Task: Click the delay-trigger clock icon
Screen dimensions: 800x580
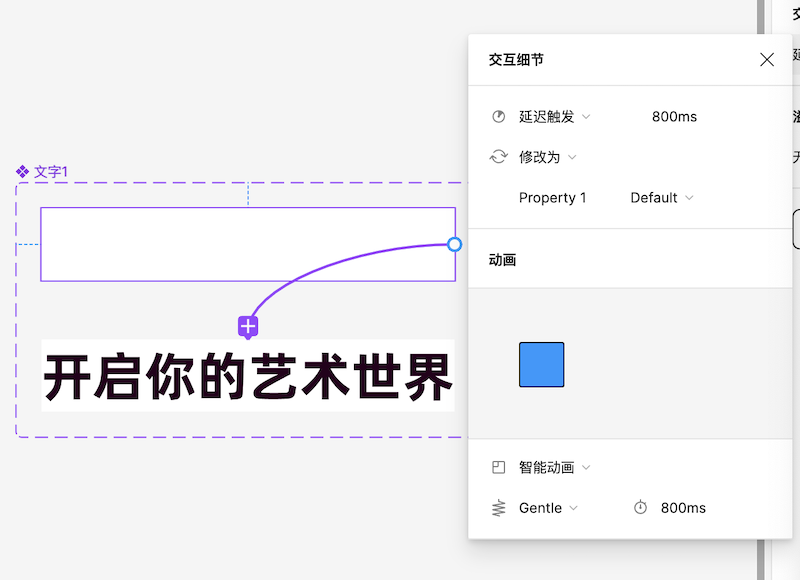Action: 498,116
